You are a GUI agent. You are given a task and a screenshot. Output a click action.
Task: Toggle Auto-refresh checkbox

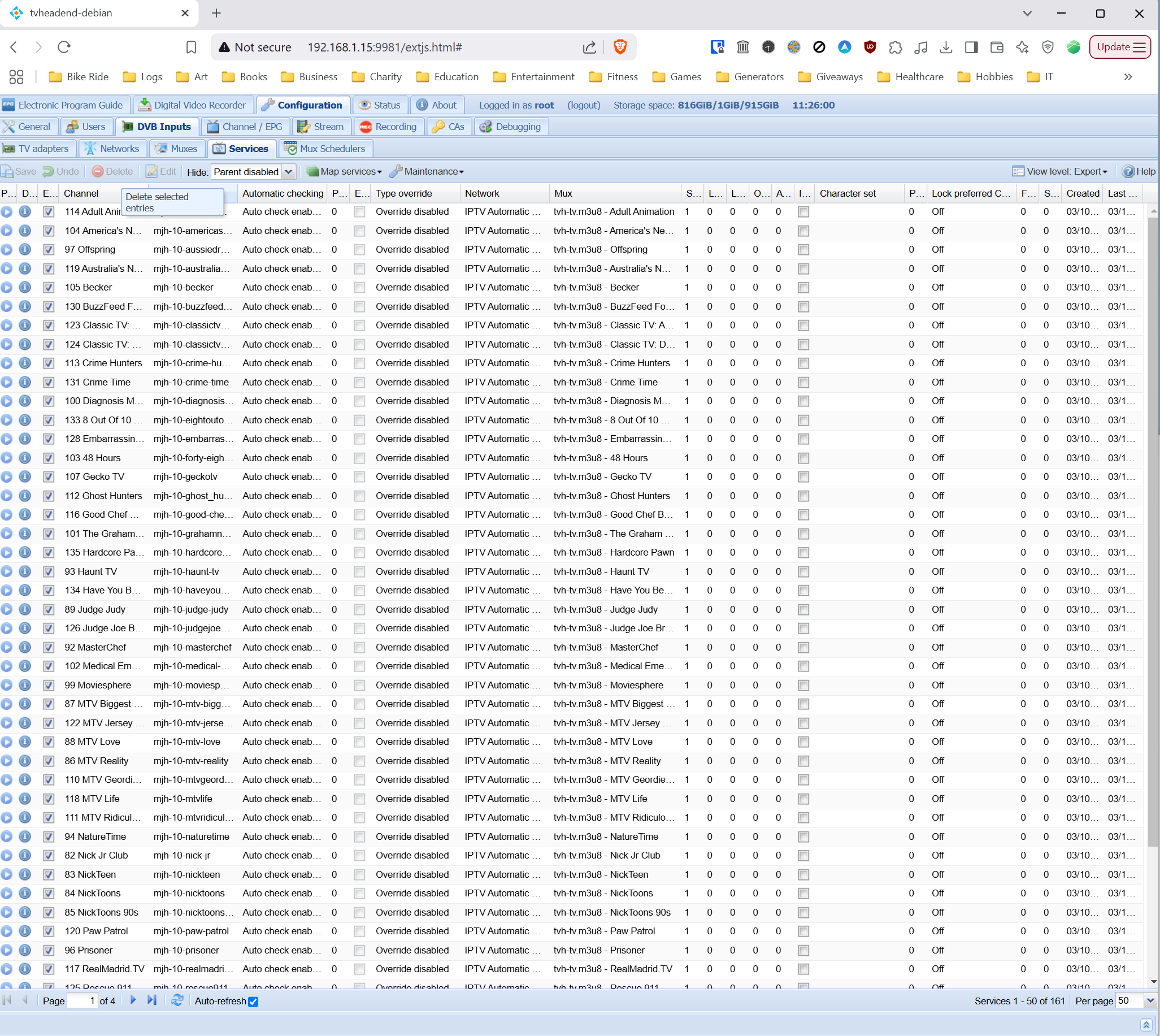253,1002
